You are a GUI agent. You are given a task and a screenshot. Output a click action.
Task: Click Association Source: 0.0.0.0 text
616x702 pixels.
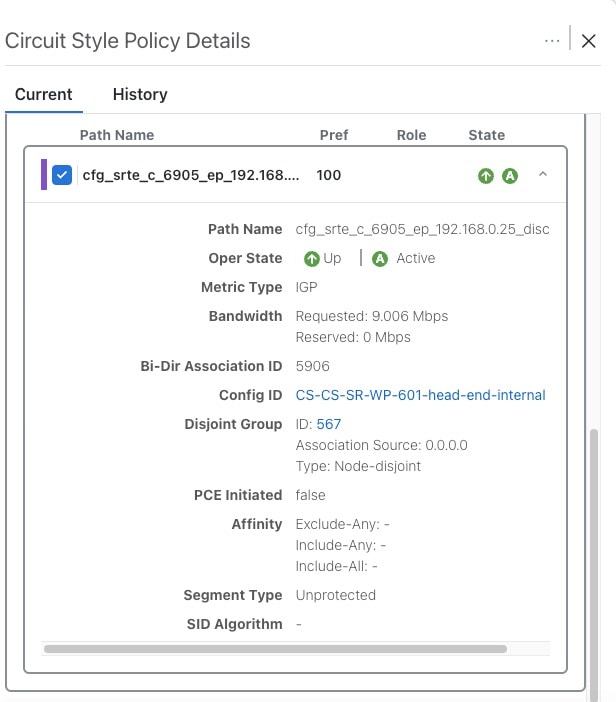pos(381,445)
